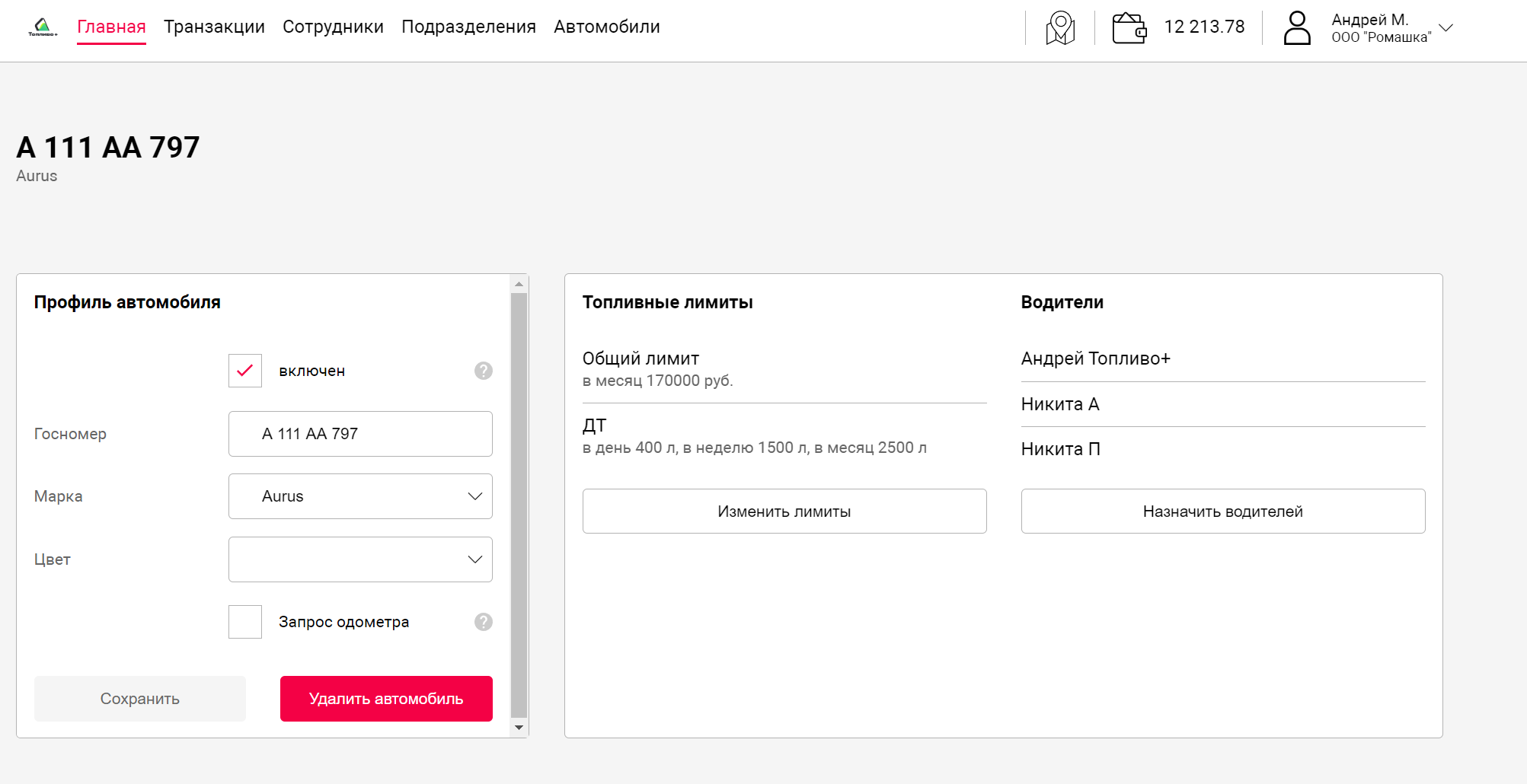
Task: Click the 'Назначить водителей' button
Action: tap(1222, 512)
